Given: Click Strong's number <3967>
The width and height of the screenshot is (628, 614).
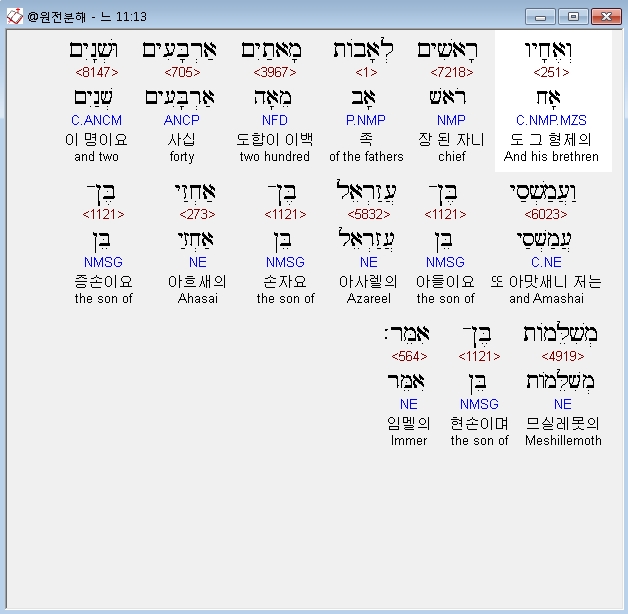Looking at the screenshot, I should [x=275, y=72].
